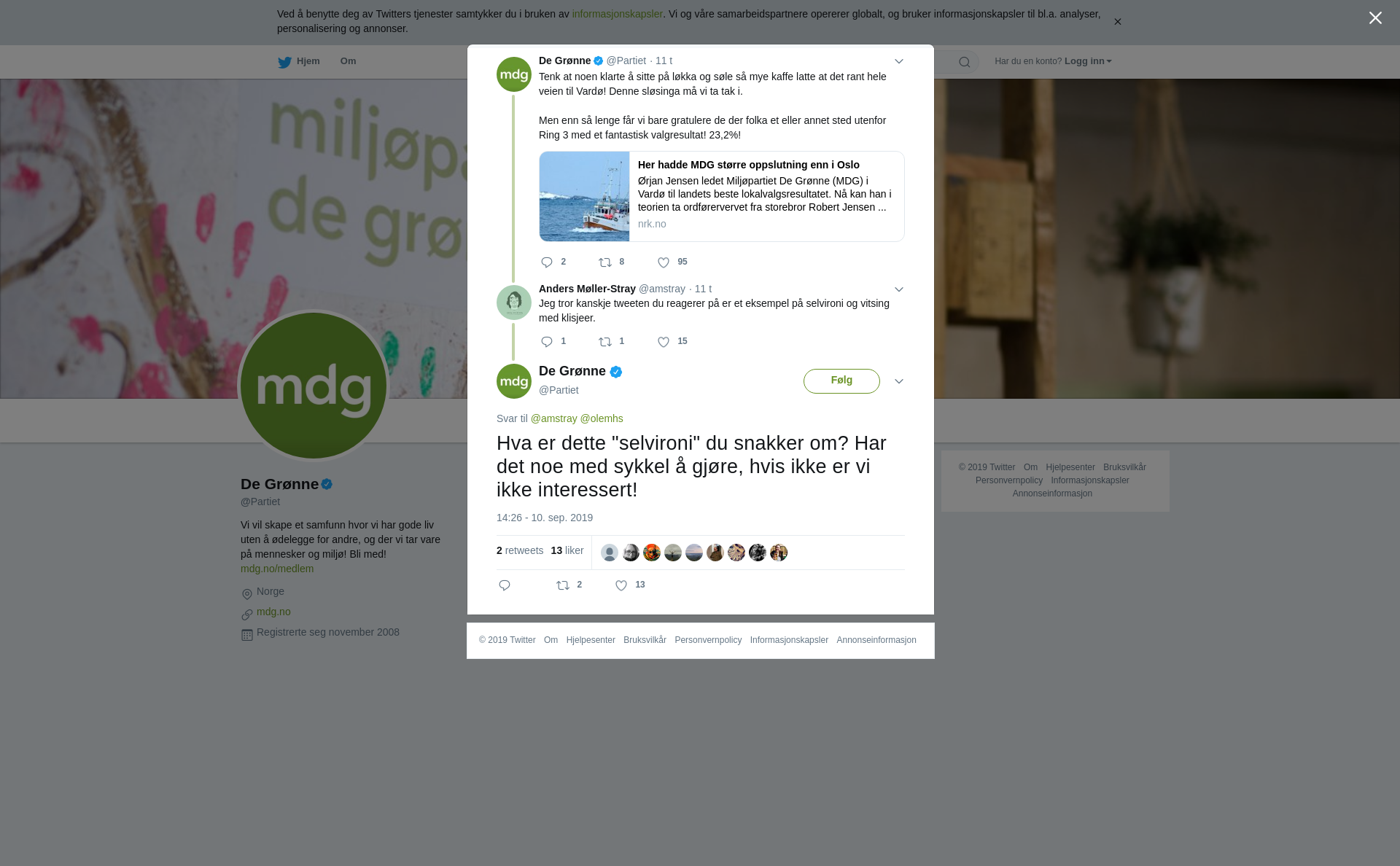Image resolution: width=1400 pixels, height=866 pixels.
Task: Open the mdg.no/medlem link in the bio
Action: (277, 569)
